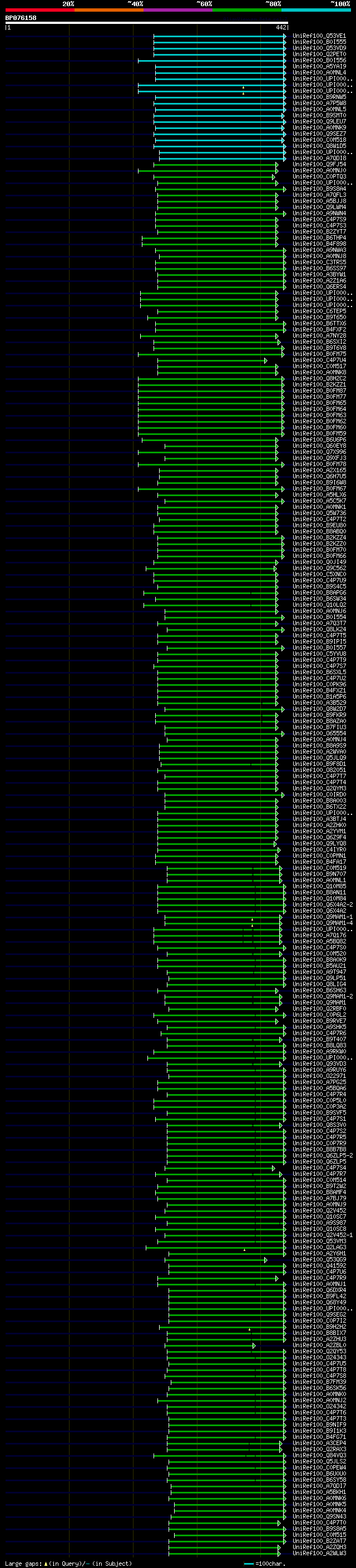Open hit UniRef100_Q53VE1
Viewport: 356px width, 1568px height.
click(x=319, y=36)
